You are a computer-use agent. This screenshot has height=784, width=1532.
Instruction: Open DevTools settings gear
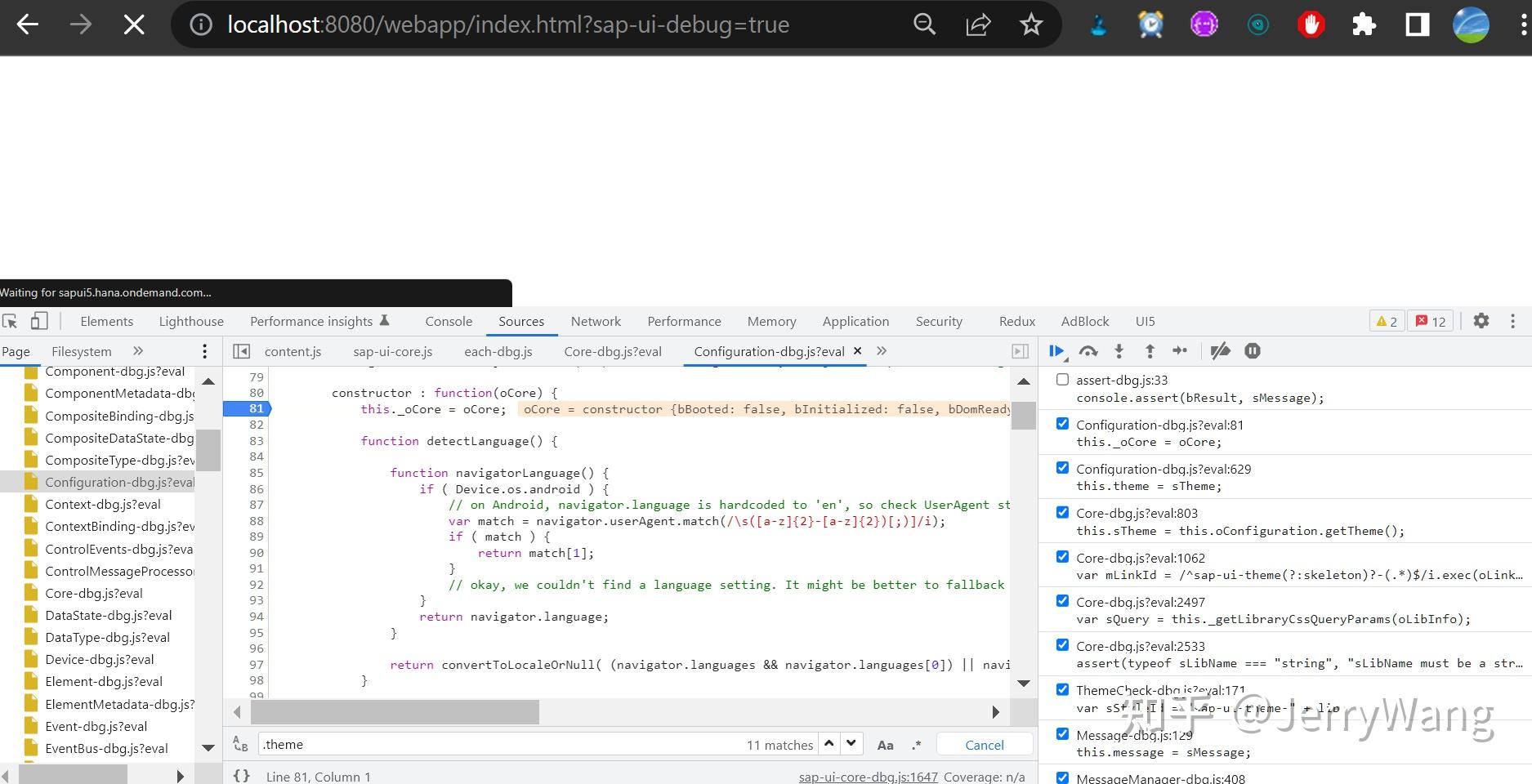tap(1481, 321)
